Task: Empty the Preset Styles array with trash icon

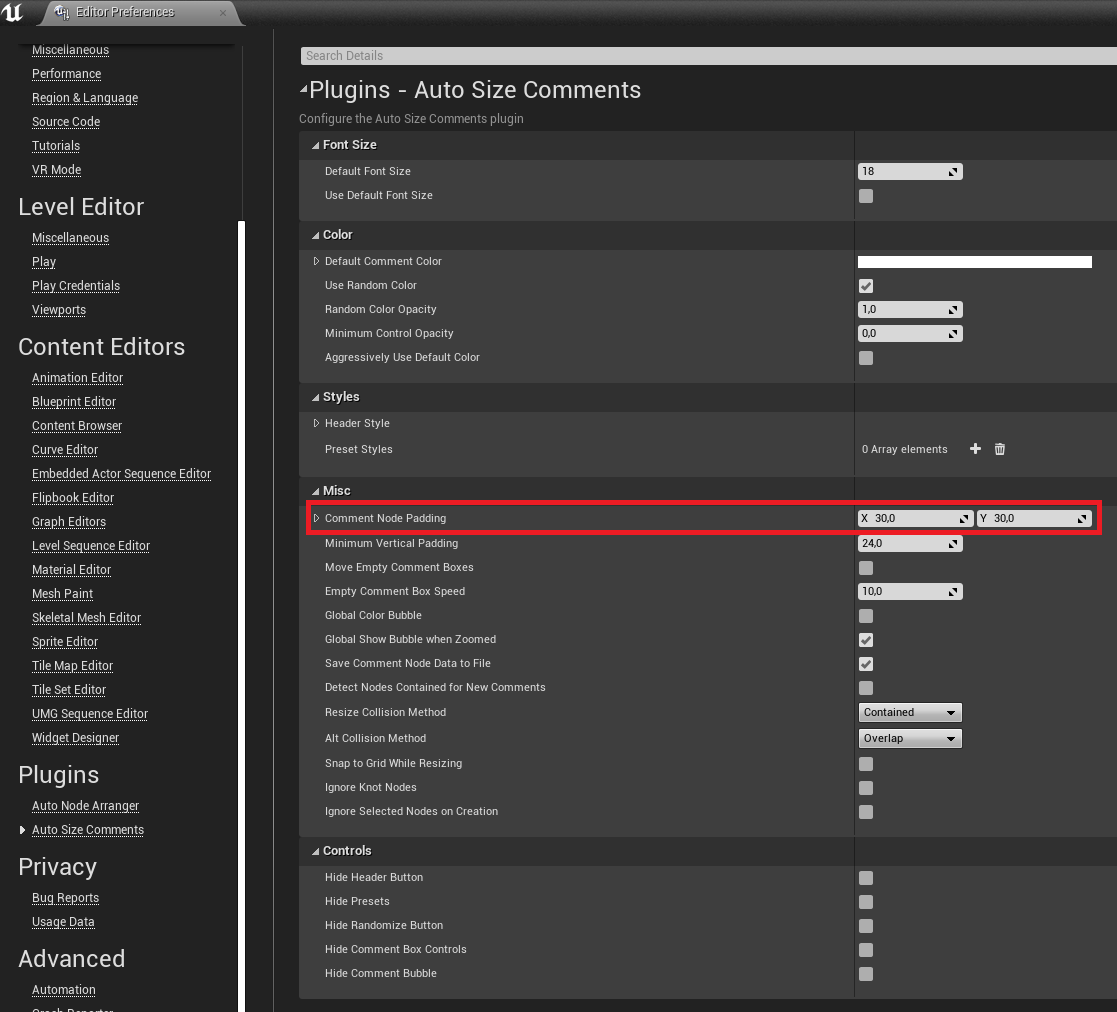Action: (999, 449)
